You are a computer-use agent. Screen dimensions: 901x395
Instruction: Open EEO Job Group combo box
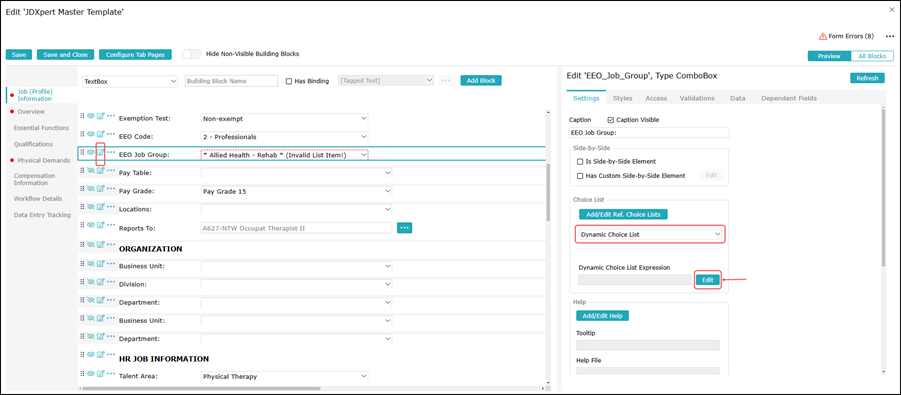(284, 155)
